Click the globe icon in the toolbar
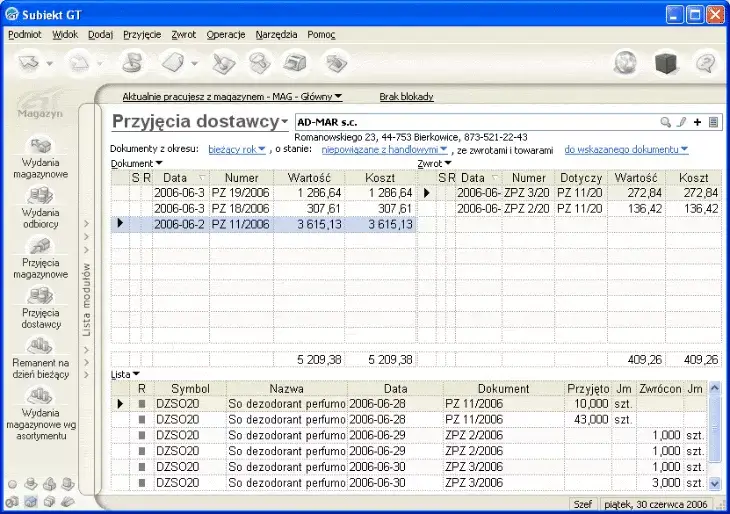Image resolution: width=730 pixels, height=514 pixels. (625, 62)
